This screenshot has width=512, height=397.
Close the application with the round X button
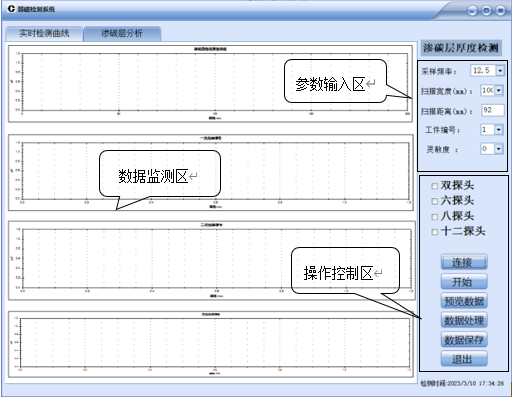point(501,11)
